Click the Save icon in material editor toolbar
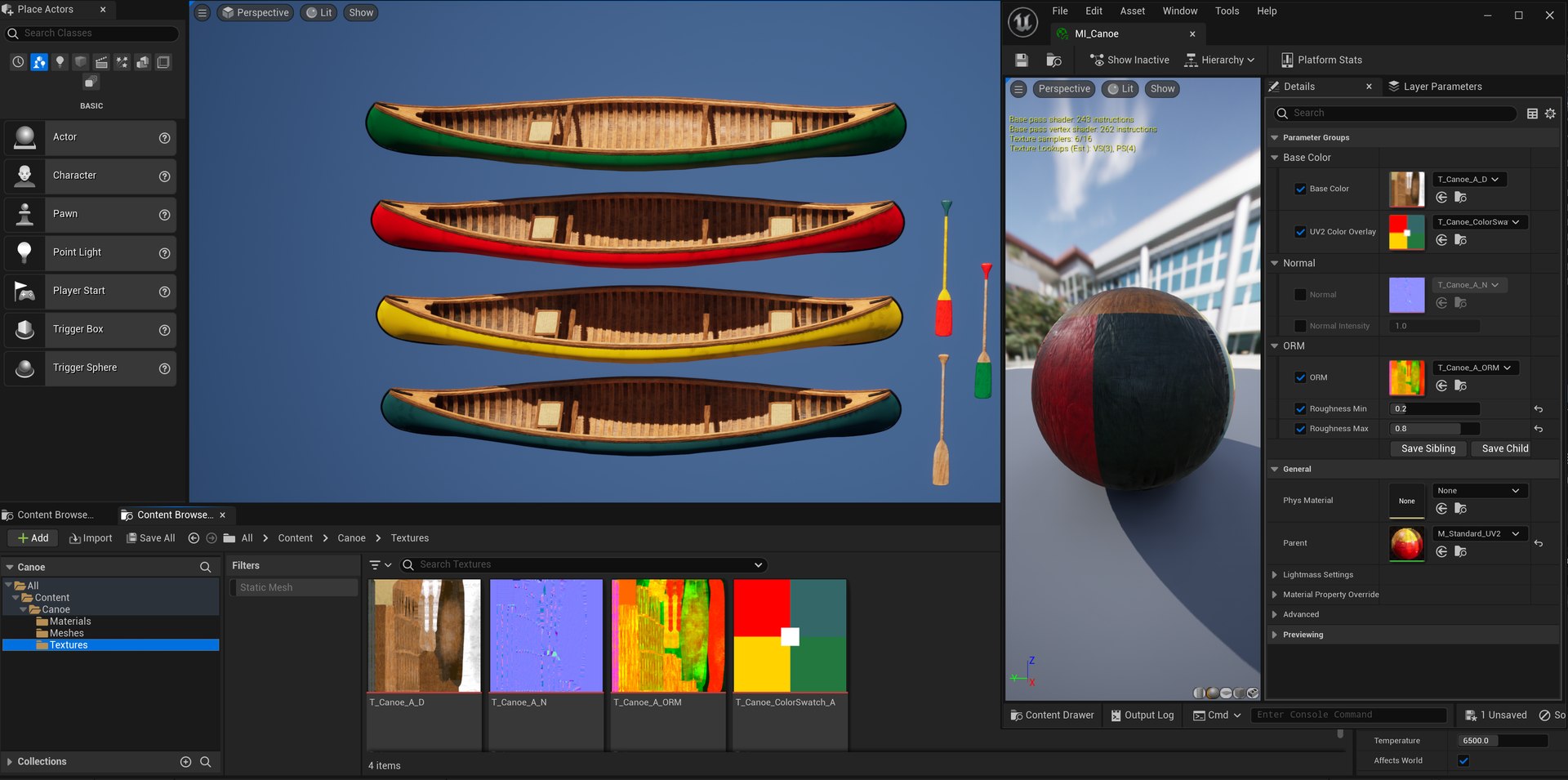 [1021, 60]
